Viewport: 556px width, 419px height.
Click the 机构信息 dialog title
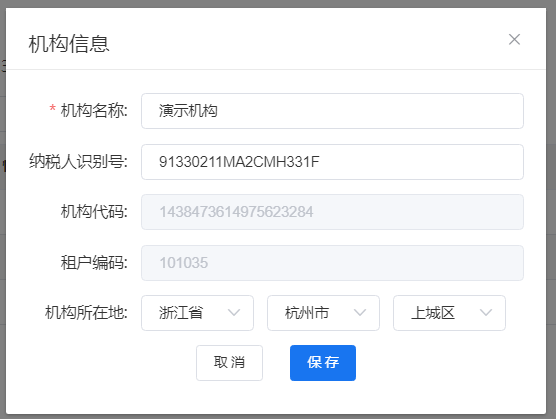pyautogui.click(x=69, y=44)
